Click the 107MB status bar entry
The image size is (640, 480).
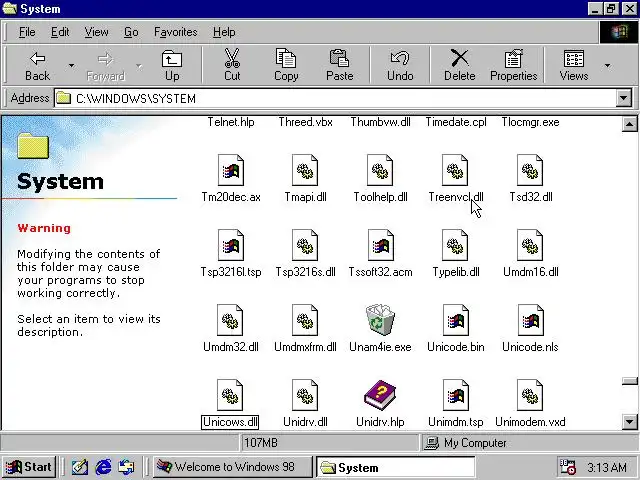coord(330,443)
